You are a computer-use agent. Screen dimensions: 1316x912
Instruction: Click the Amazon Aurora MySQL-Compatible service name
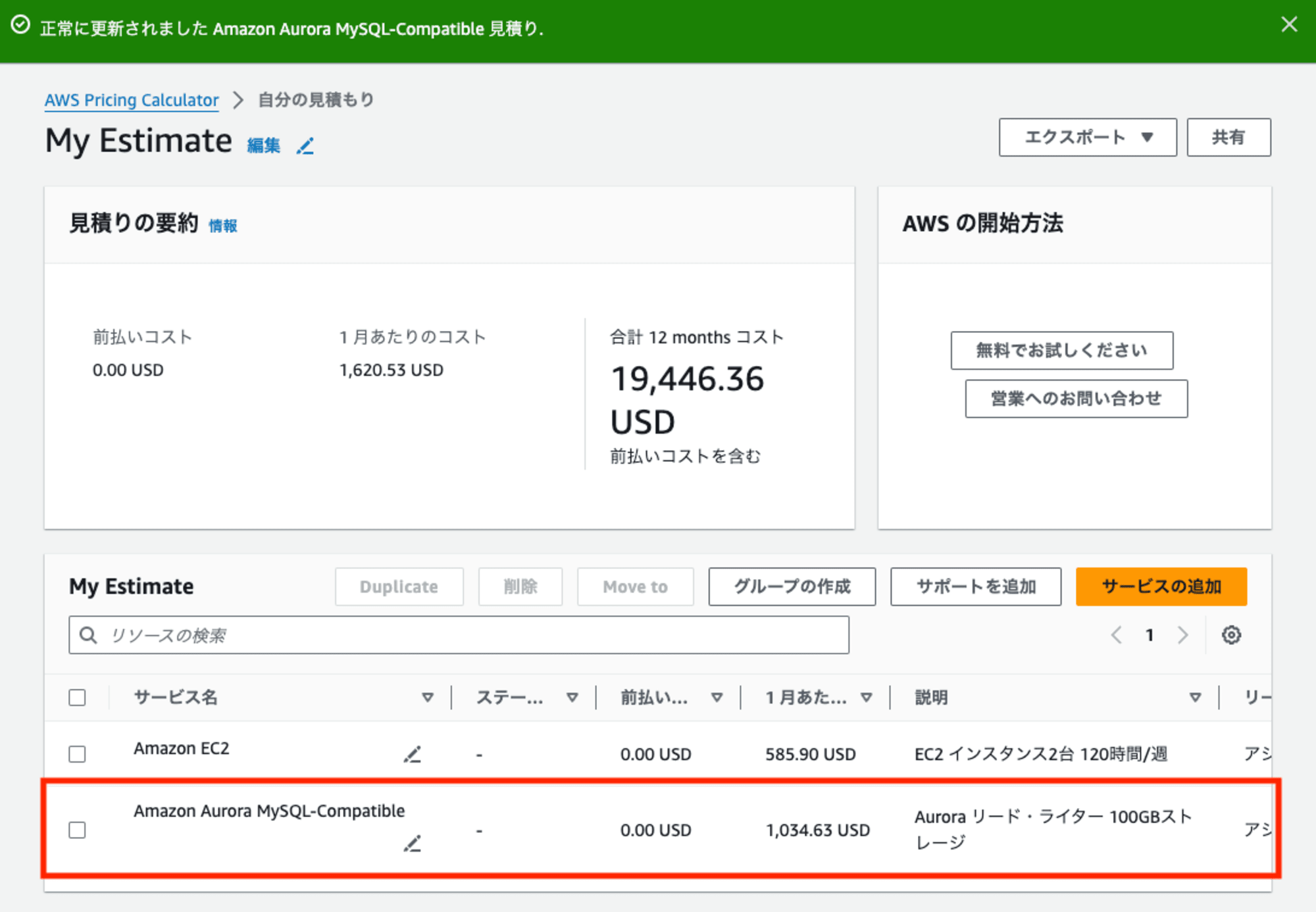click(269, 811)
